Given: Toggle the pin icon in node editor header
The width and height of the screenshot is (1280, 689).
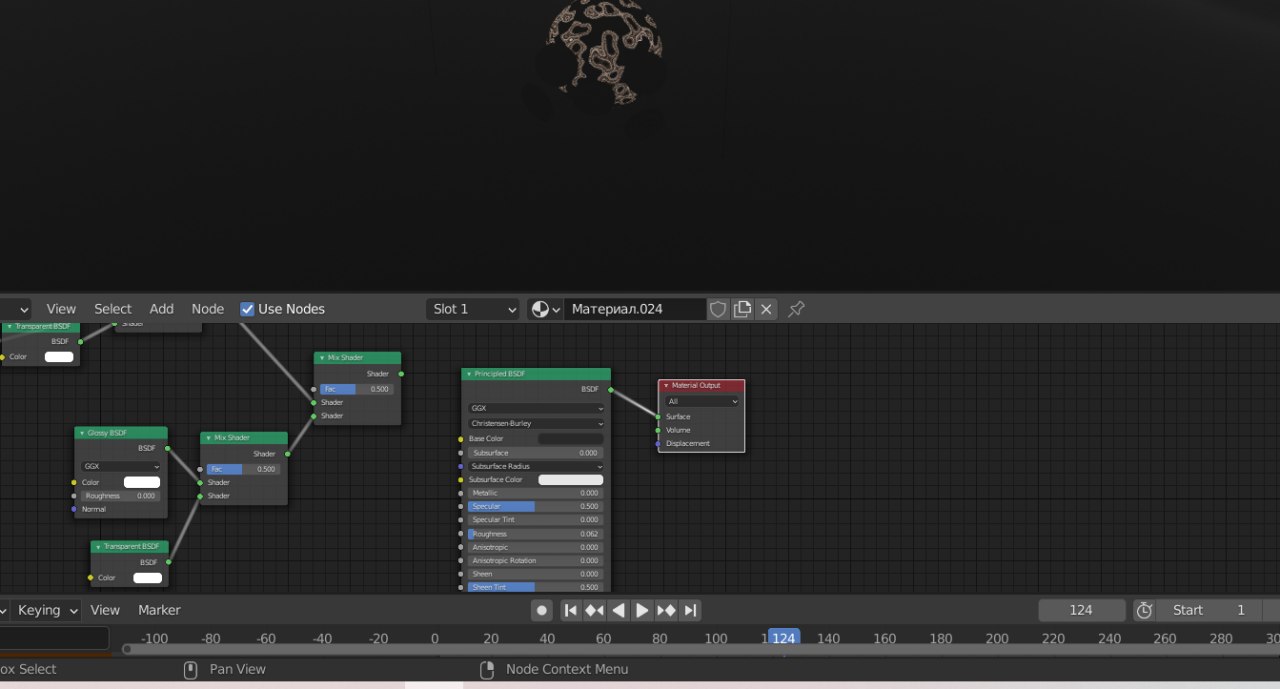Looking at the screenshot, I should 796,309.
